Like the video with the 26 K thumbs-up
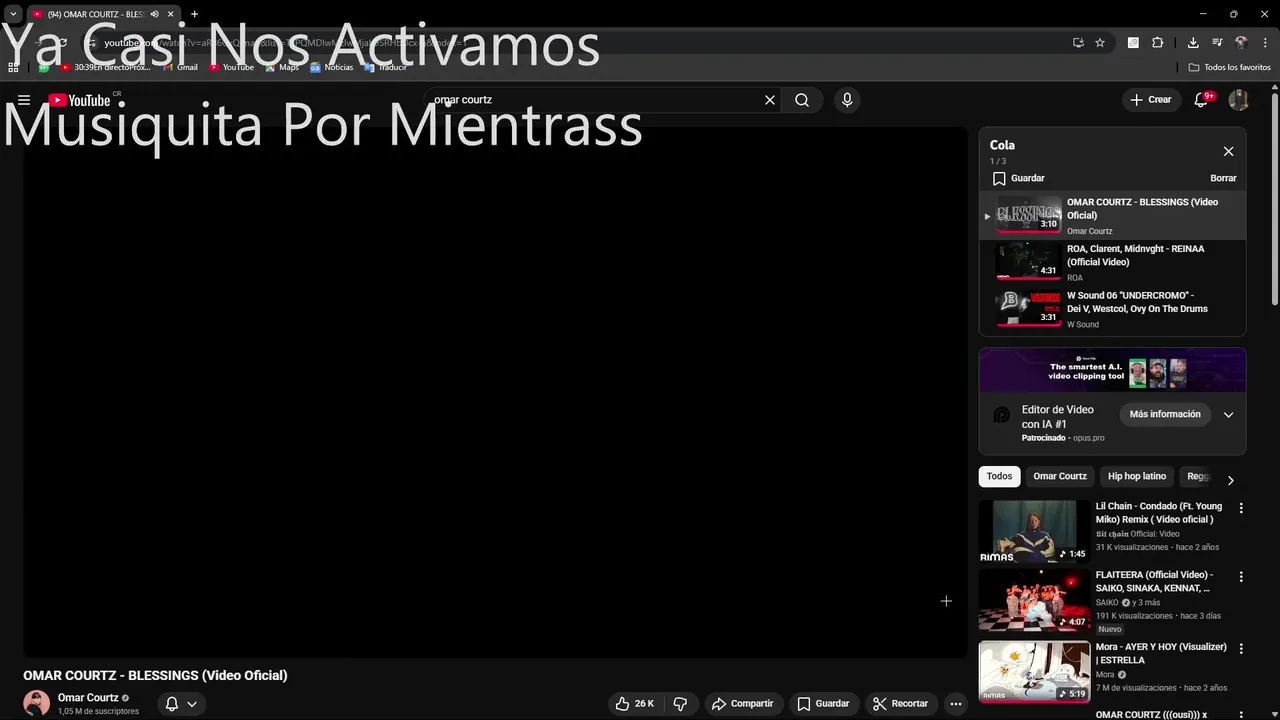 pyautogui.click(x=635, y=704)
